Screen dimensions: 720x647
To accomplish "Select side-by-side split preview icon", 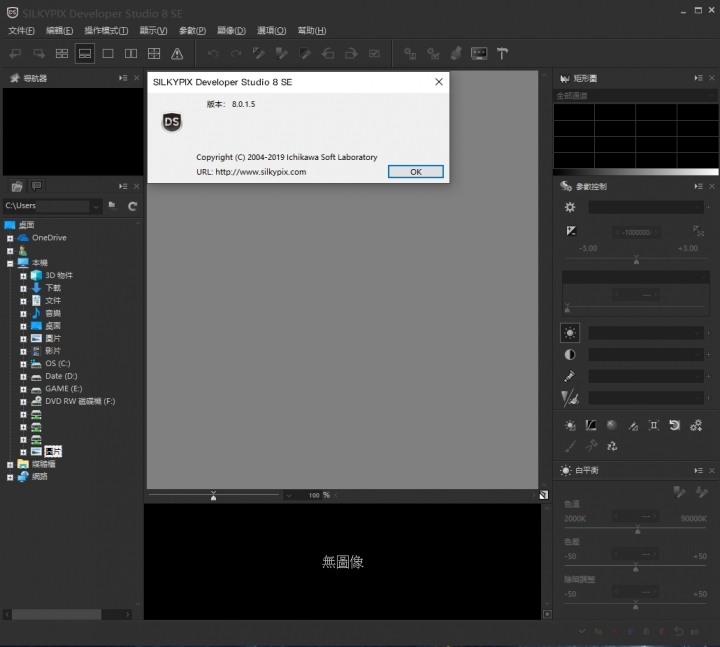I will coord(131,54).
